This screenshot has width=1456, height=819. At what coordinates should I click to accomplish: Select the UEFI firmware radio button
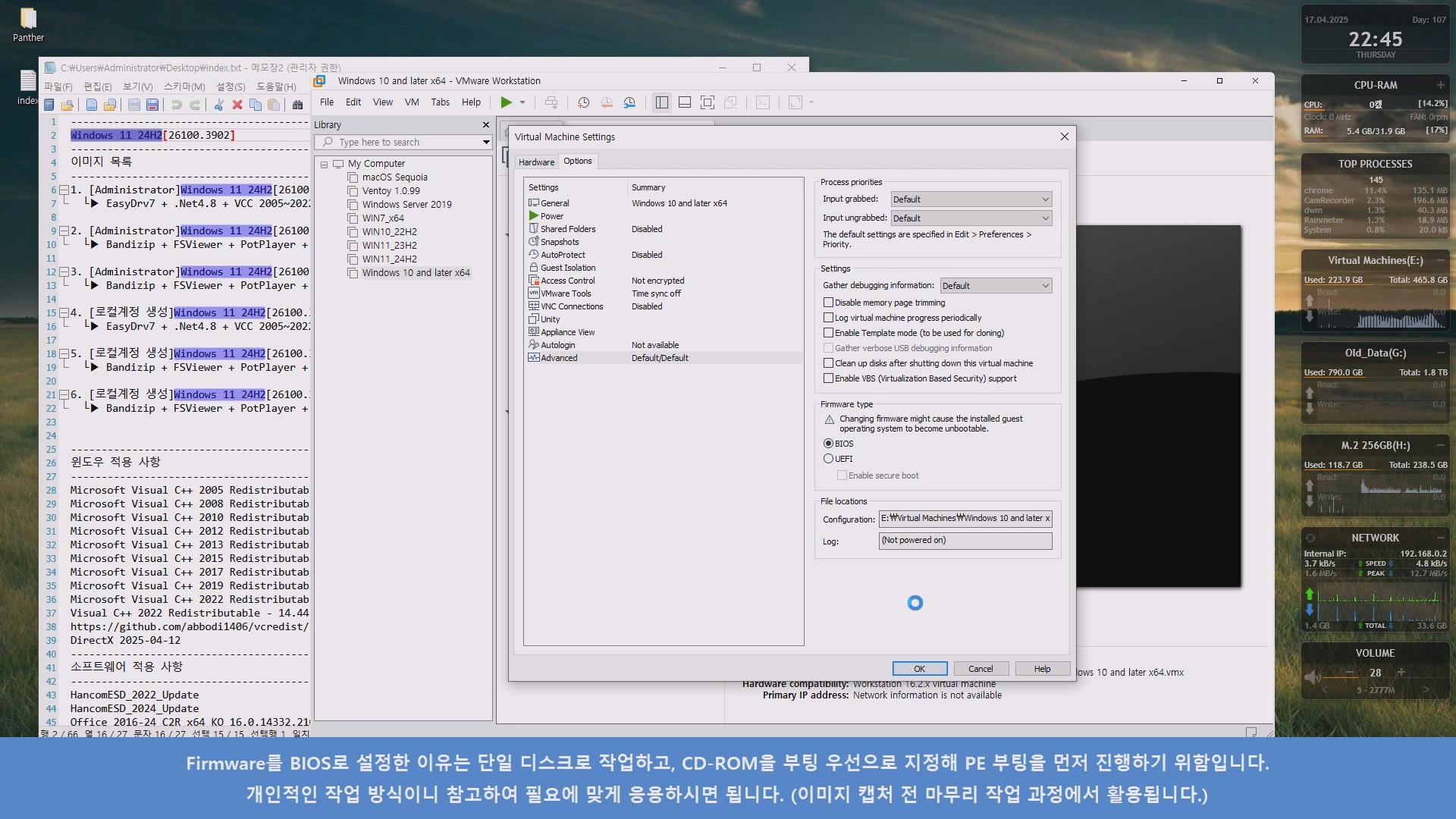click(829, 459)
